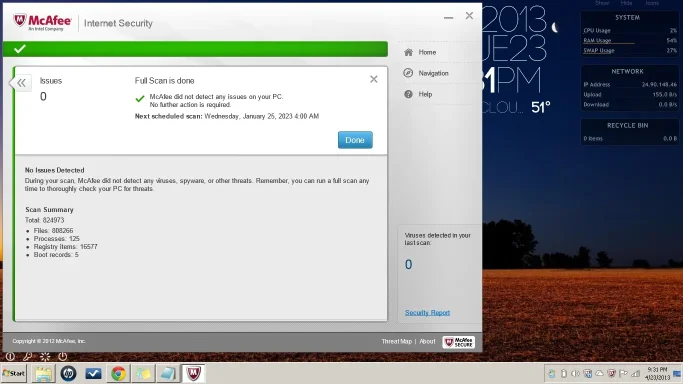Click the Navigation compass icon
Image resolution: width=683 pixels, height=384 pixels.
pyautogui.click(x=408, y=73)
